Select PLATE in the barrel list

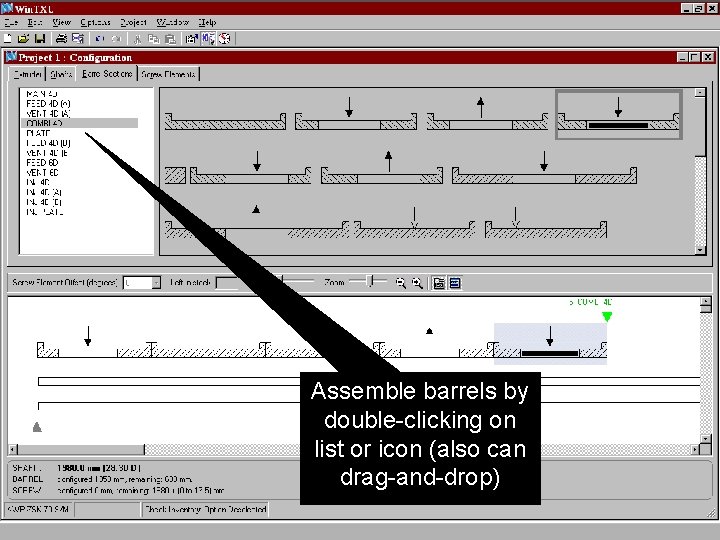38,133
